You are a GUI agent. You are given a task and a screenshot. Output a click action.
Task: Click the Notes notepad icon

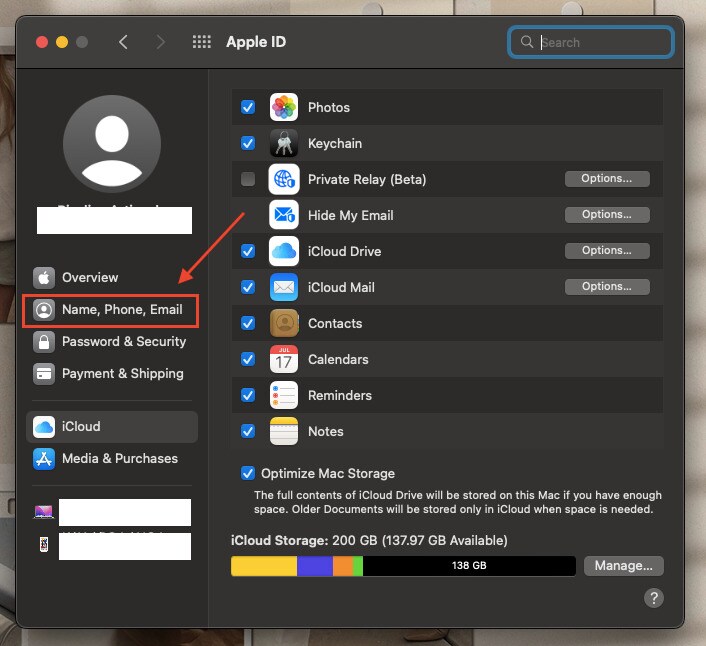point(284,431)
